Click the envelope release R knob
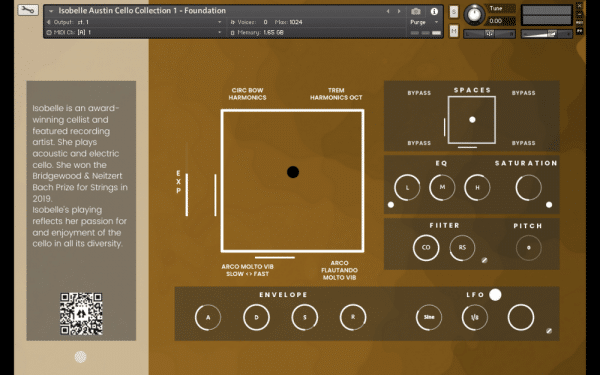This screenshot has width=600, height=375. pos(353,317)
